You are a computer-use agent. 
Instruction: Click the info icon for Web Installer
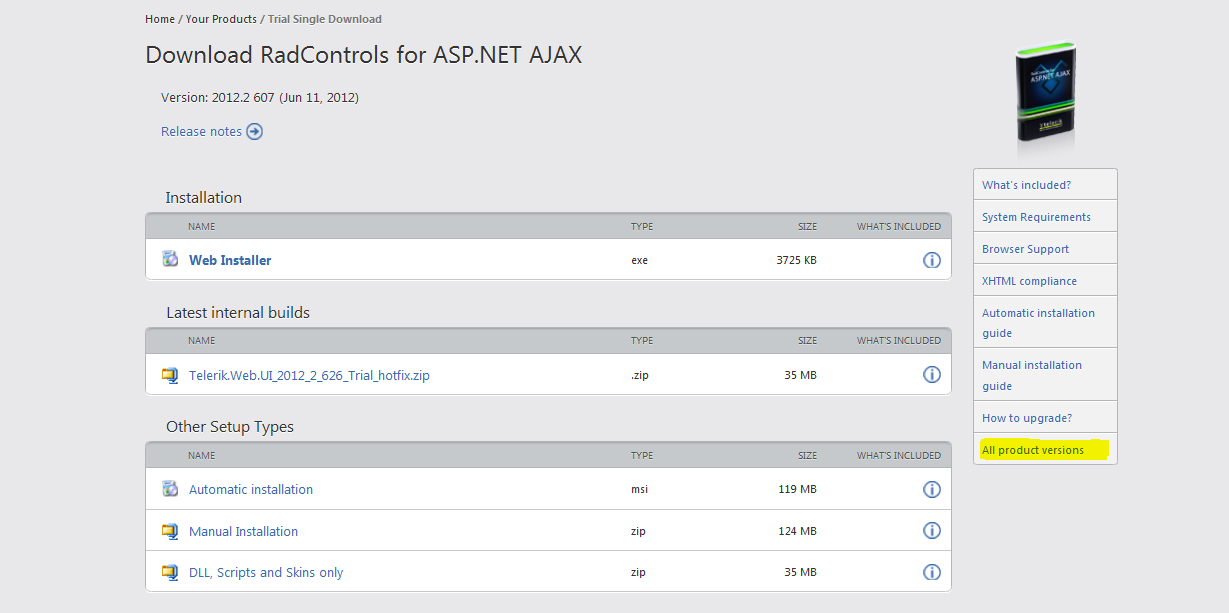[931, 260]
